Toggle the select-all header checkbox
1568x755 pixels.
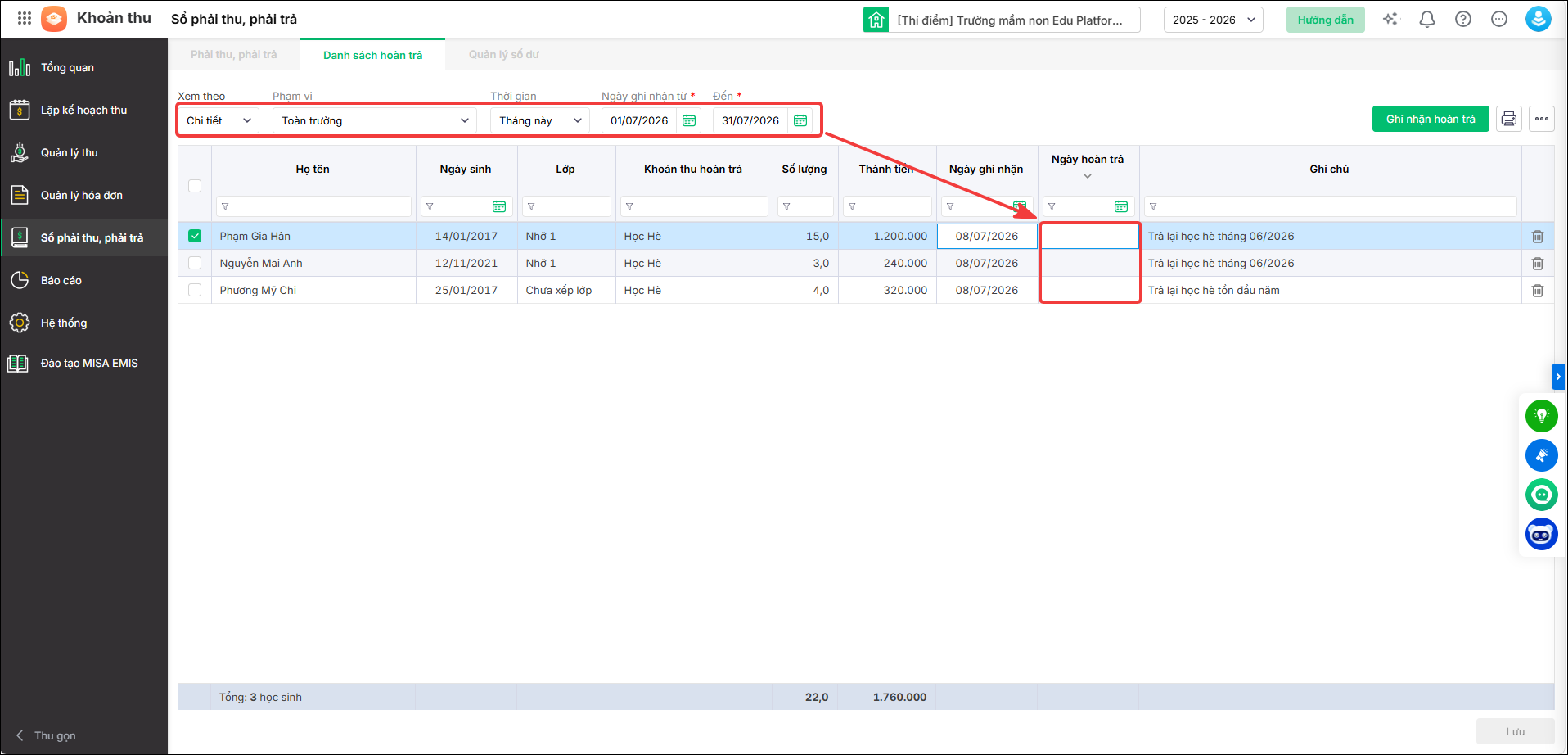point(195,186)
